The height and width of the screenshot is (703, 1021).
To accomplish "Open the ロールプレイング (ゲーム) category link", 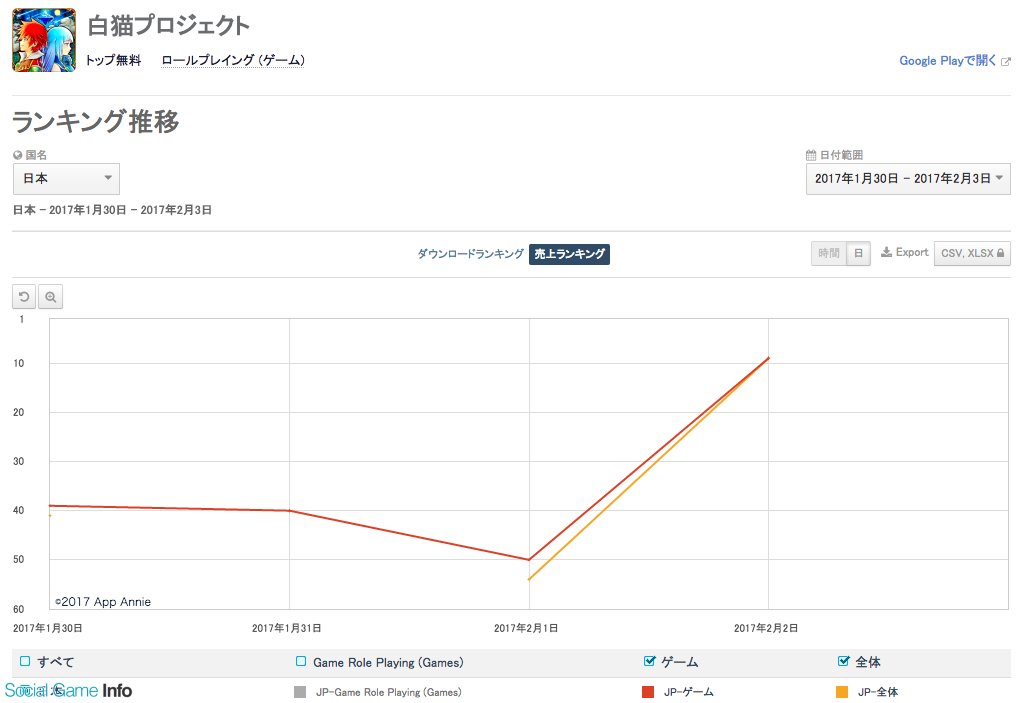I will 233,61.
